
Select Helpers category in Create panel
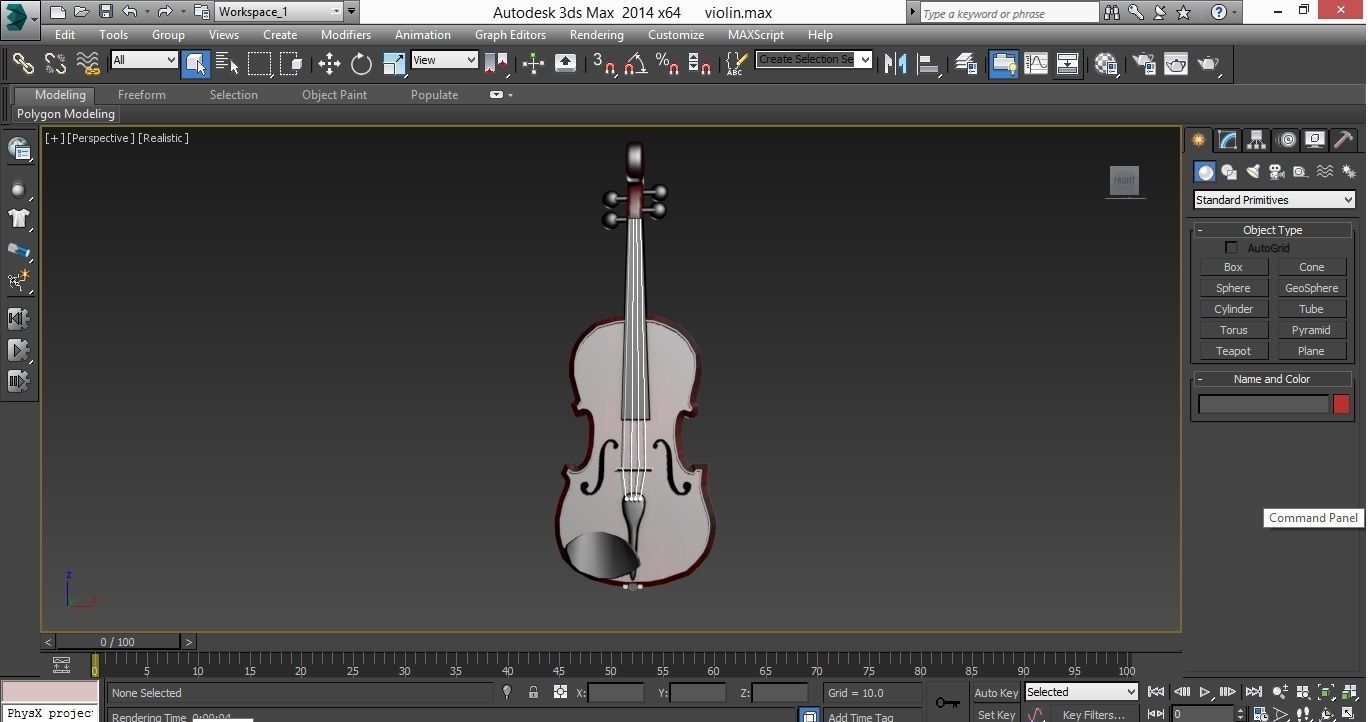tap(1300, 172)
